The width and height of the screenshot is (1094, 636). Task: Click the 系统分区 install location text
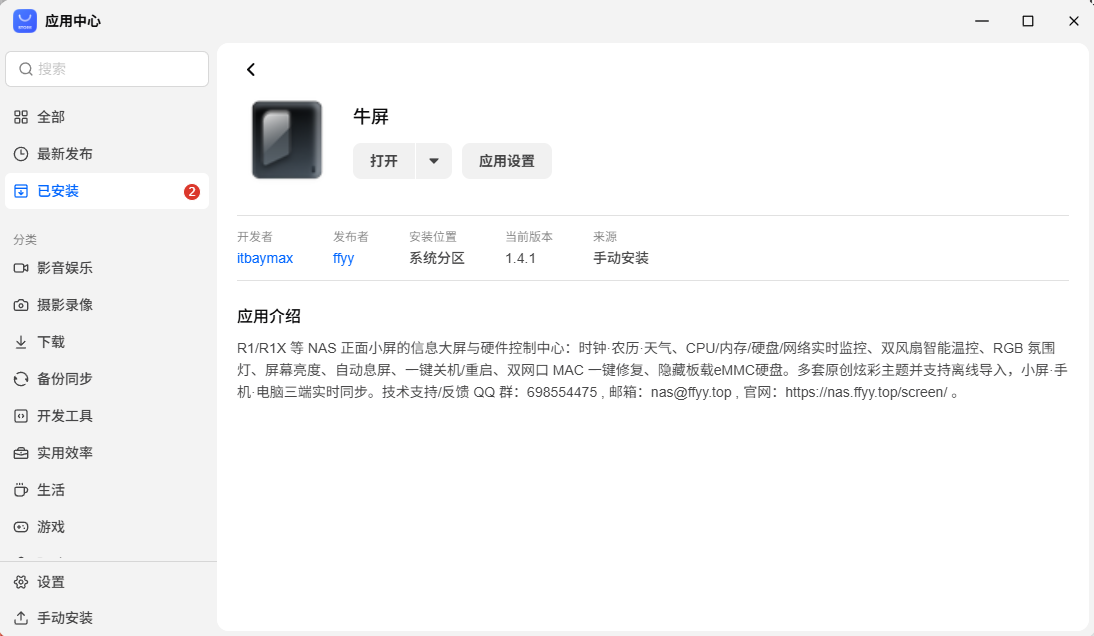click(x=437, y=258)
